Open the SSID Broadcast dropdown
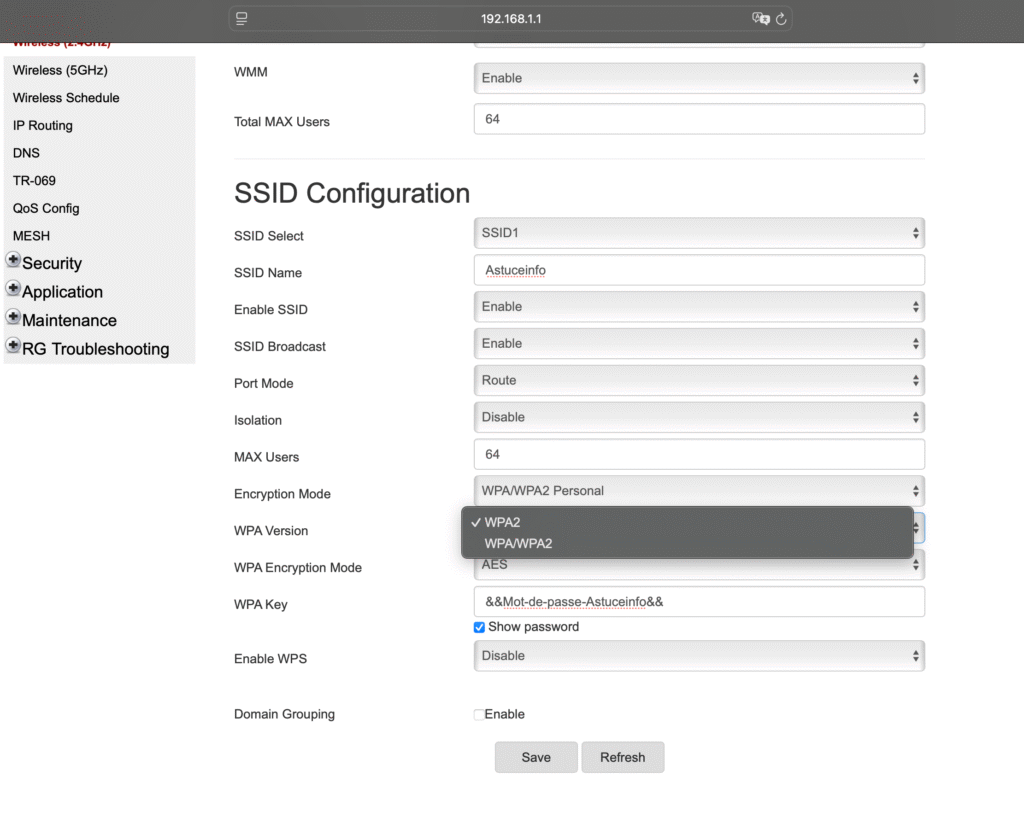 [699, 343]
